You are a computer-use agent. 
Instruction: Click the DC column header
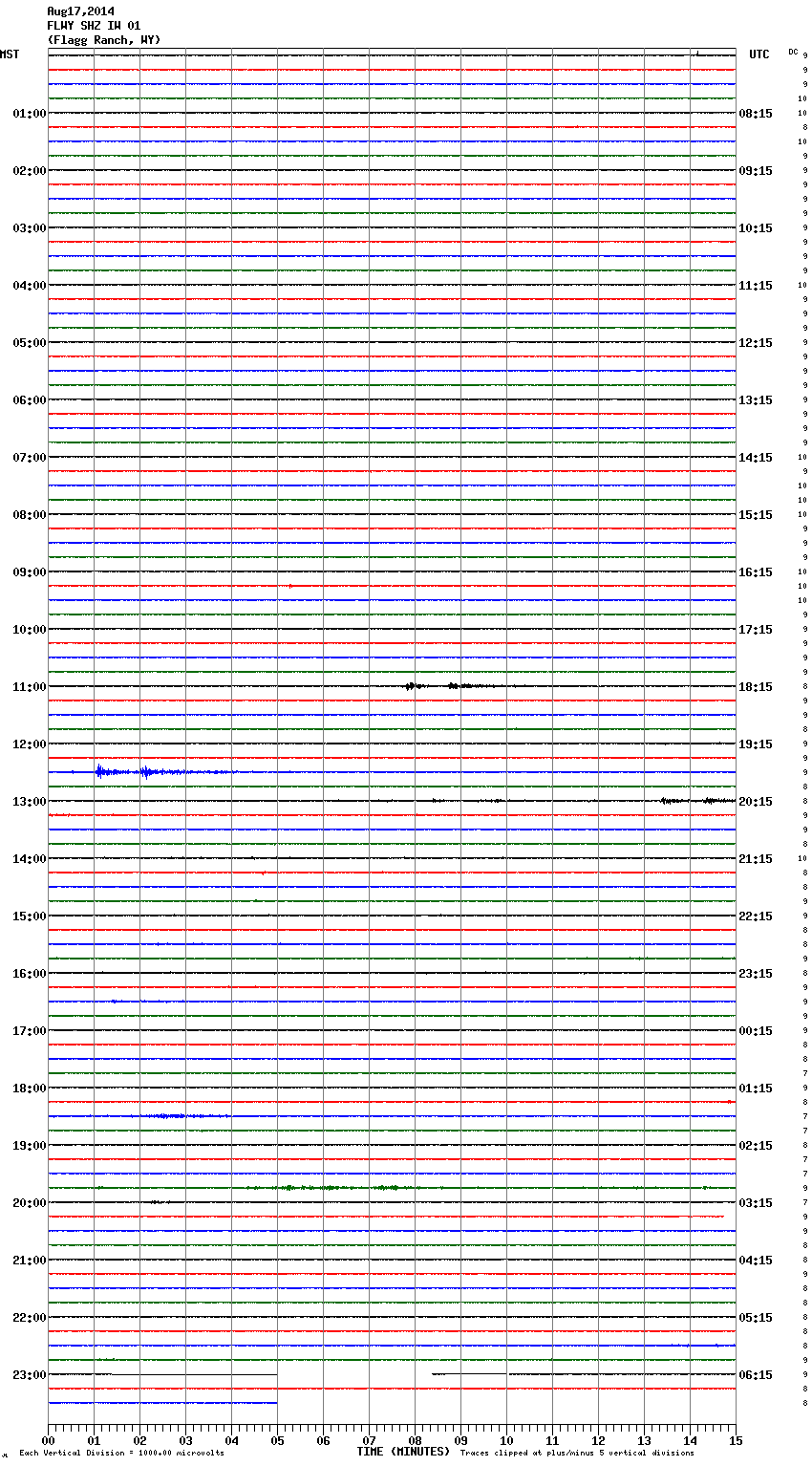click(x=793, y=52)
